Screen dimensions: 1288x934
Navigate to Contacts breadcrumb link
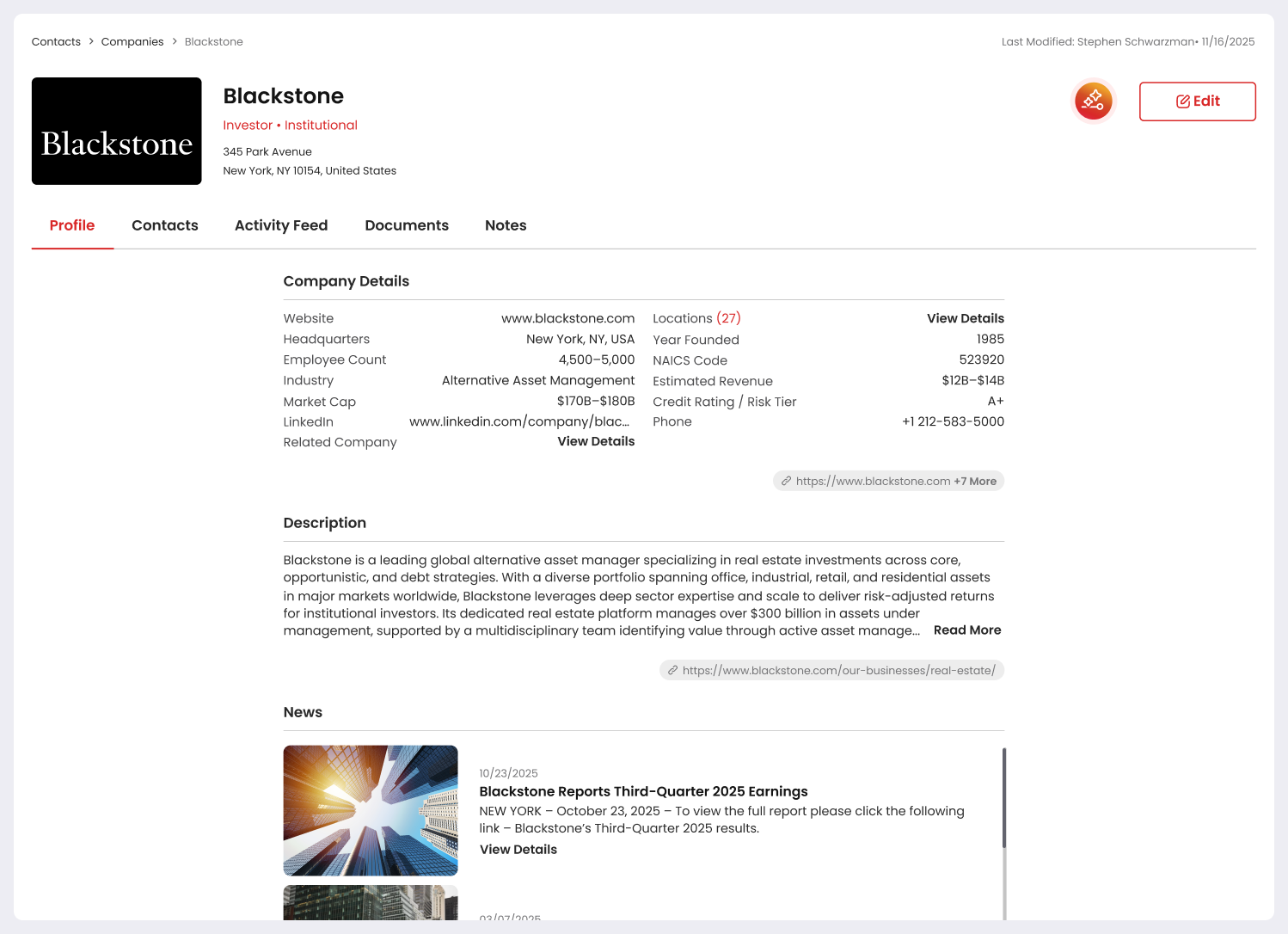(56, 41)
